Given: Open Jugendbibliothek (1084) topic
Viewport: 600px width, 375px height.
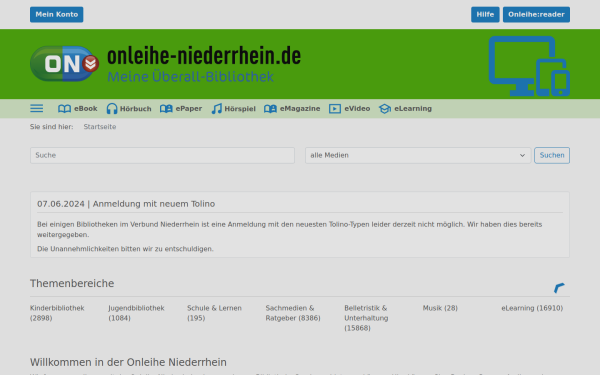Looking at the screenshot, I should point(136,313).
